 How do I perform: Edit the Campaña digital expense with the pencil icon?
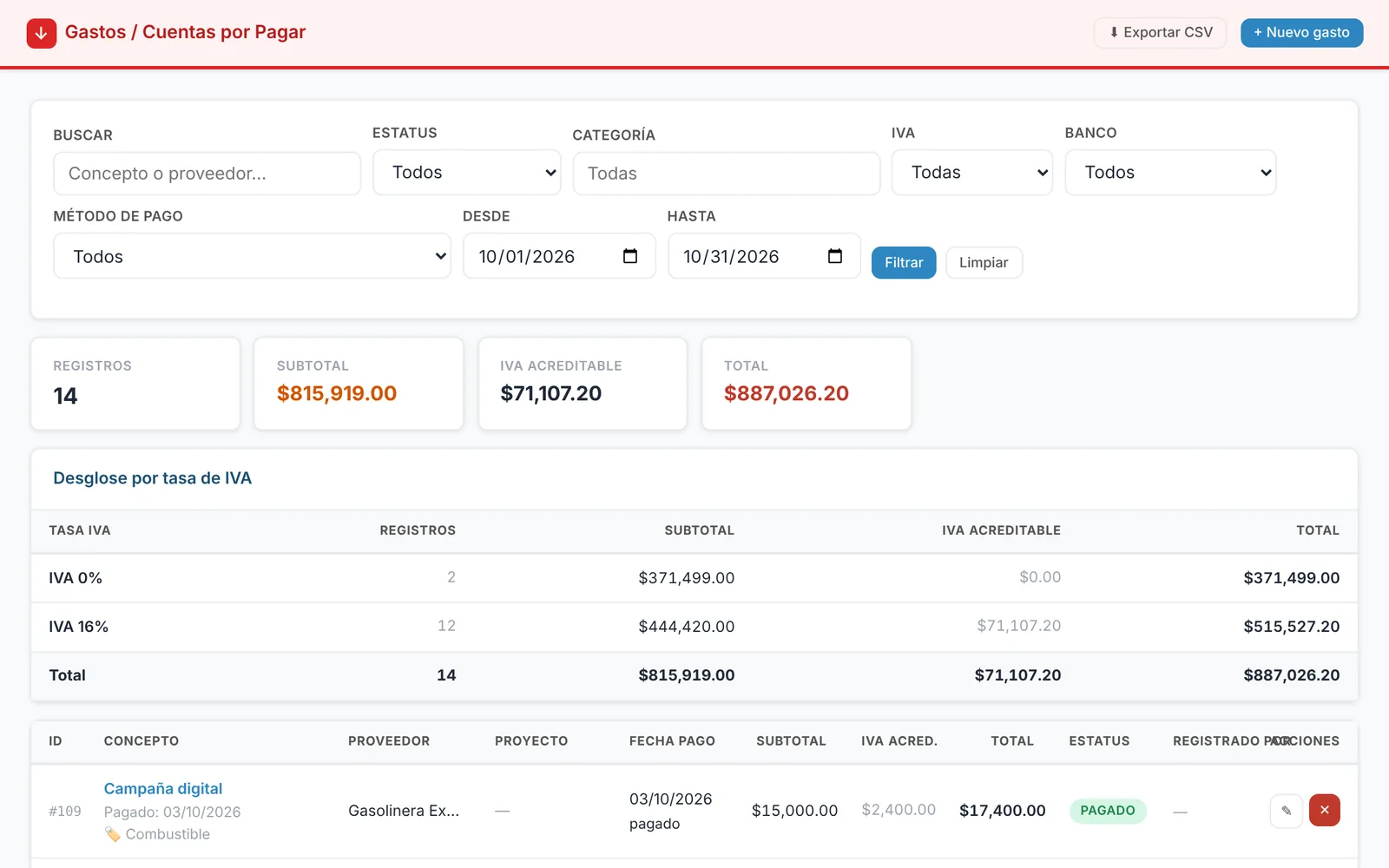(x=1286, y=811)
